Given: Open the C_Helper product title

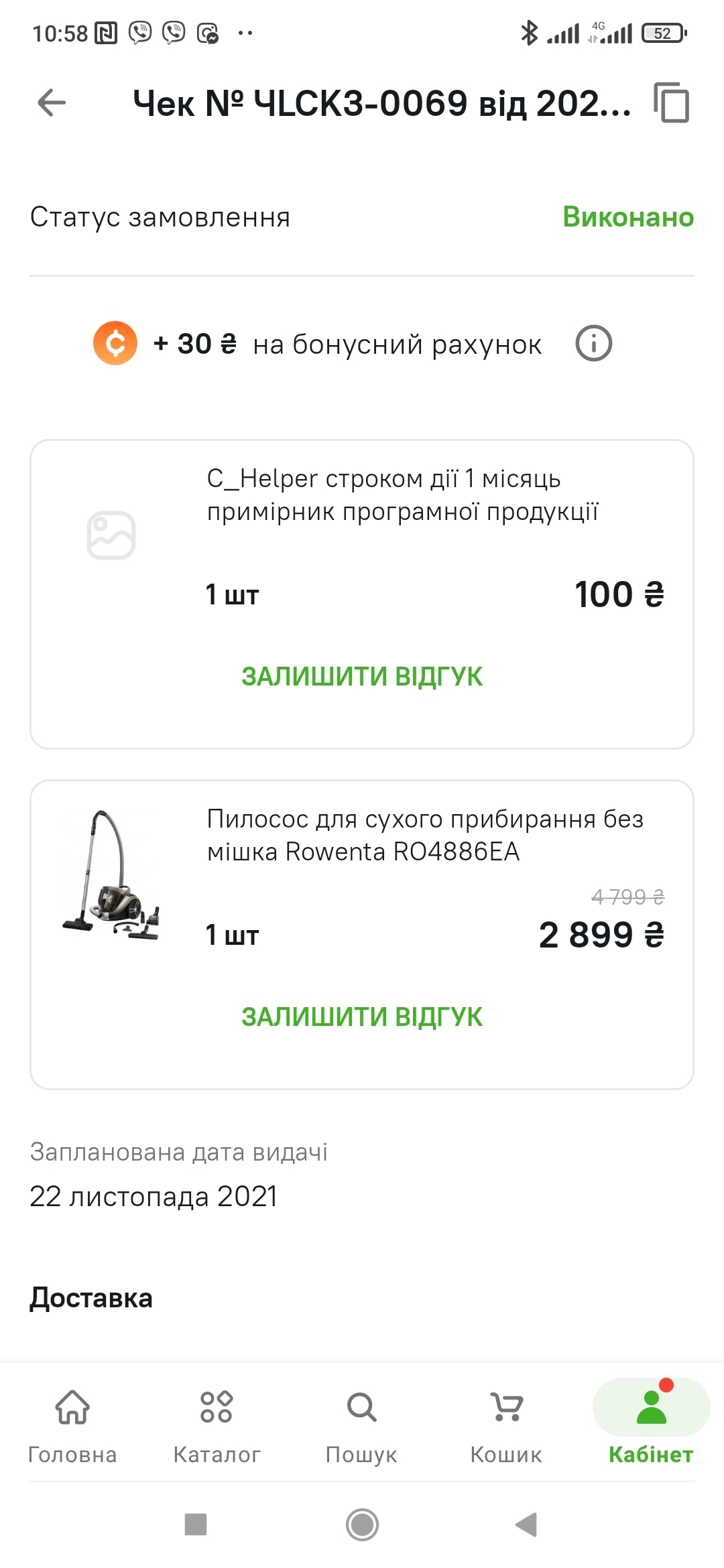Looking at the screenshot, I should (x=402, y=495).
